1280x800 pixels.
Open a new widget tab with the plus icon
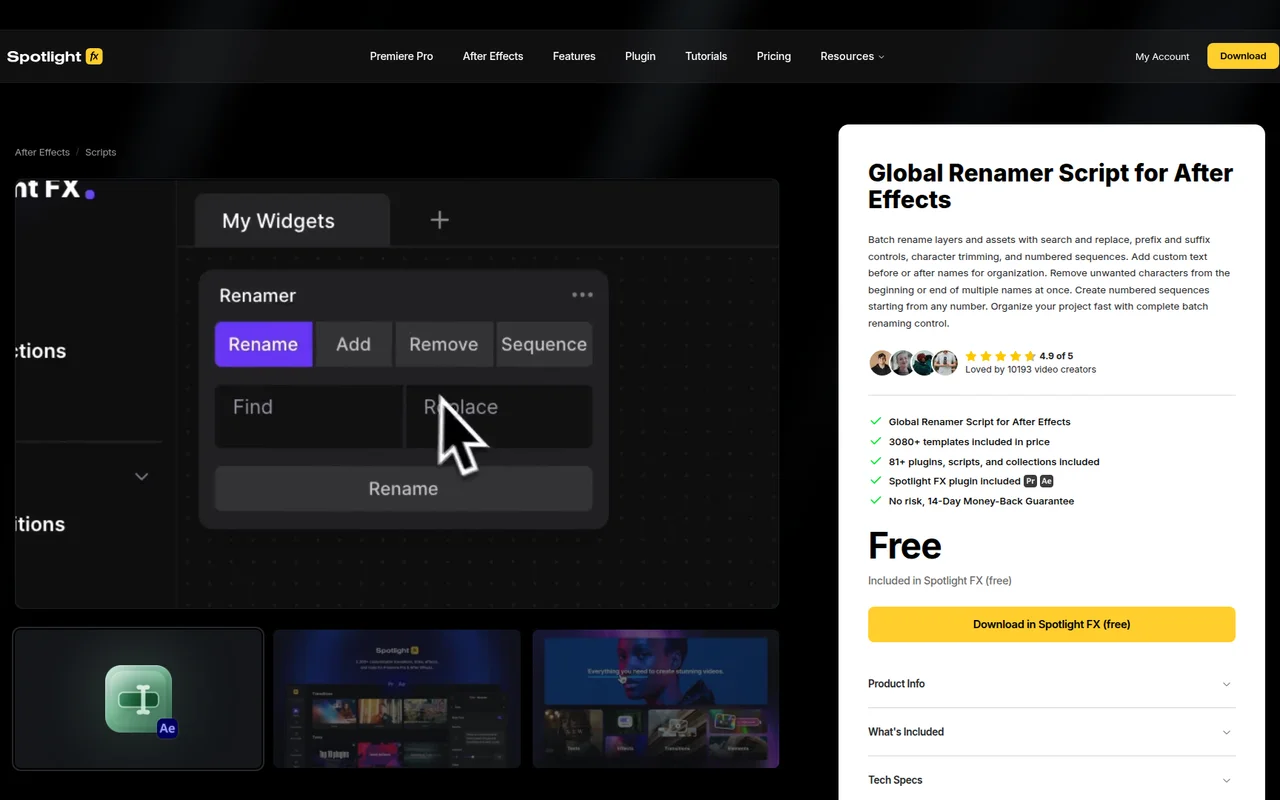[x=438, y=220]
